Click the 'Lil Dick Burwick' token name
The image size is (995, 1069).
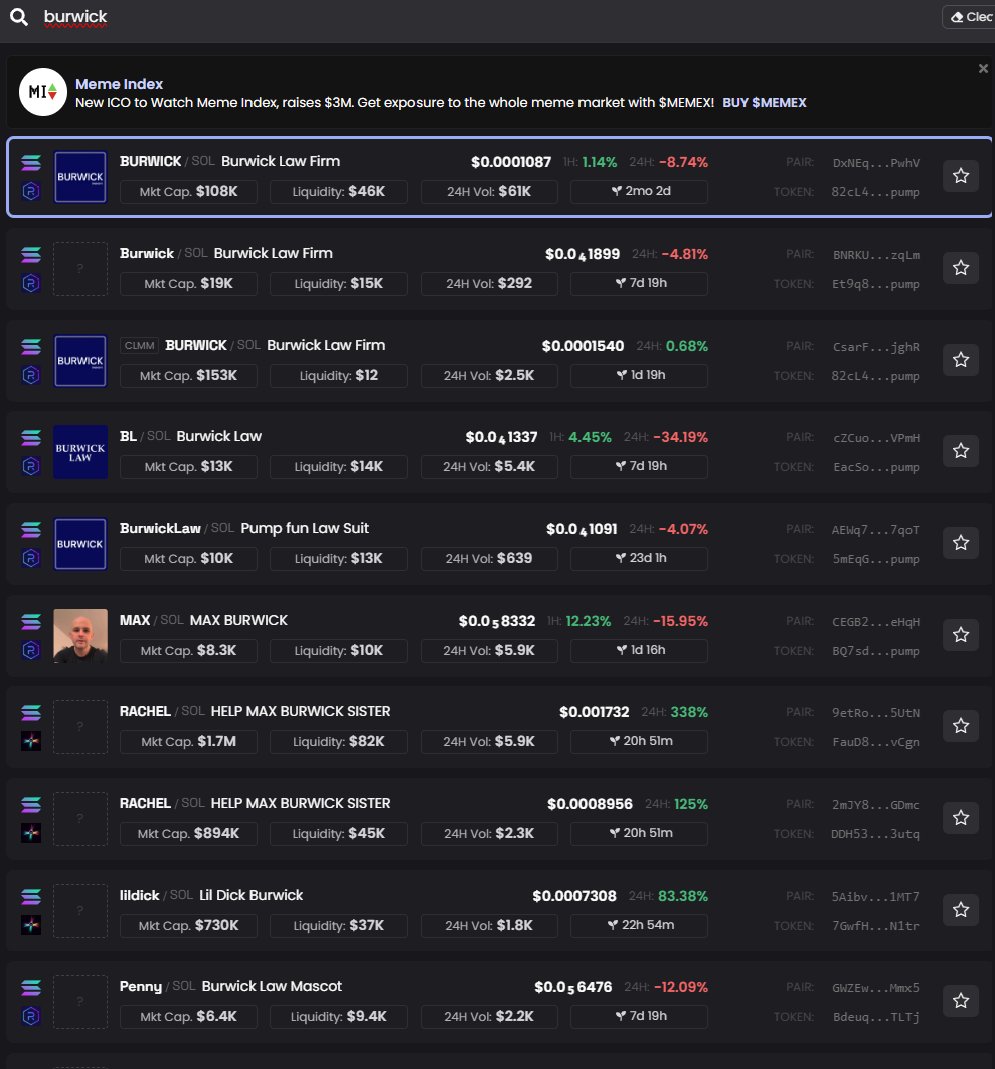click(x=251, y=895)
